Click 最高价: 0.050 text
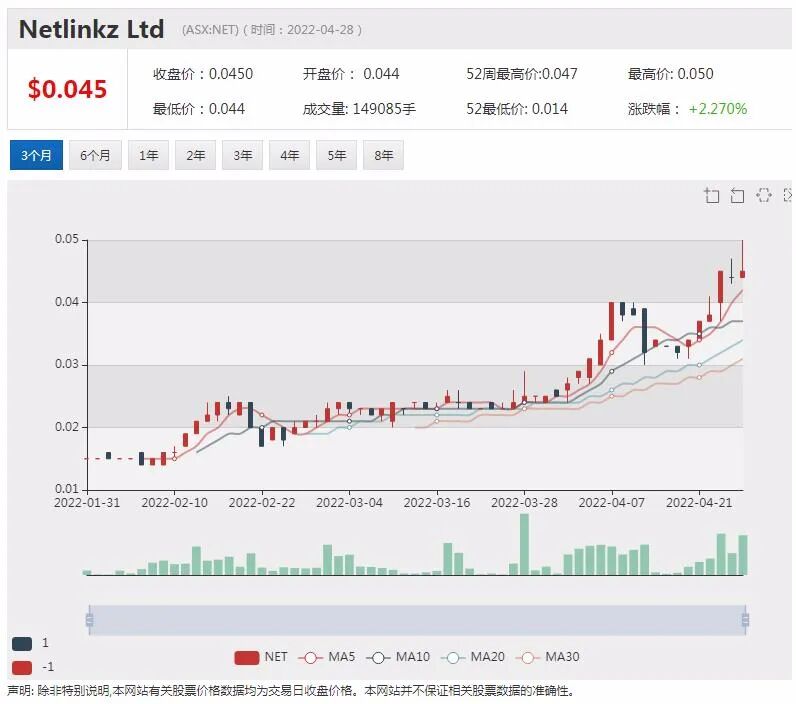The width and height of the screenshot is (796, 704). coord(671,74)
